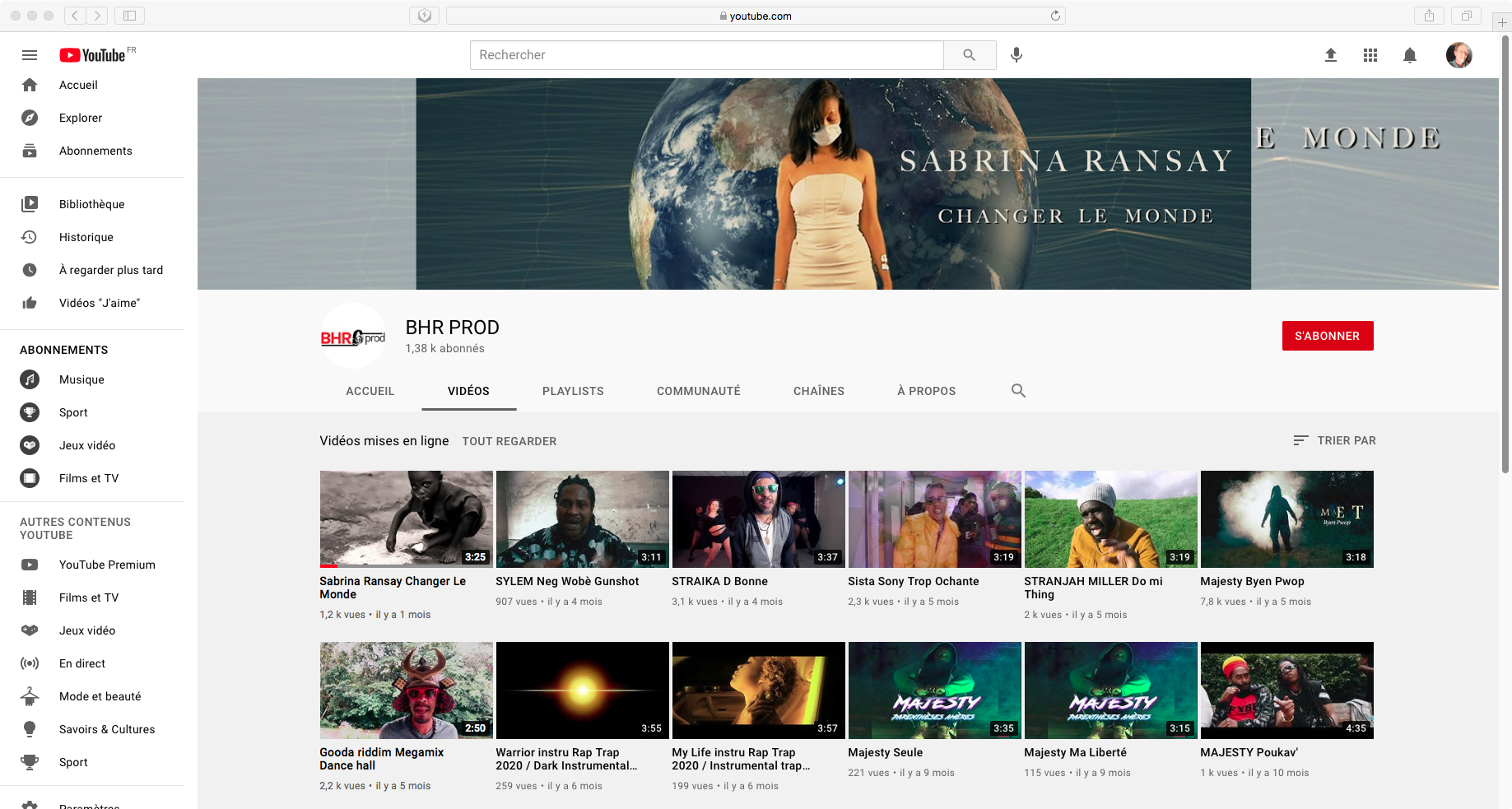This screenshot has width=1512, height=809.
Task: Click the Musique subscription icon
Action: 30,379
